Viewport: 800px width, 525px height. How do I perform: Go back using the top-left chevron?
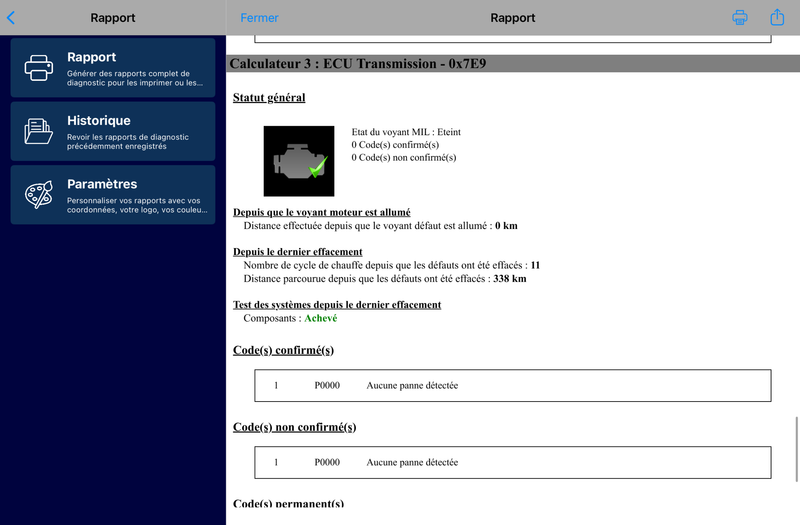tap(11, 17)
